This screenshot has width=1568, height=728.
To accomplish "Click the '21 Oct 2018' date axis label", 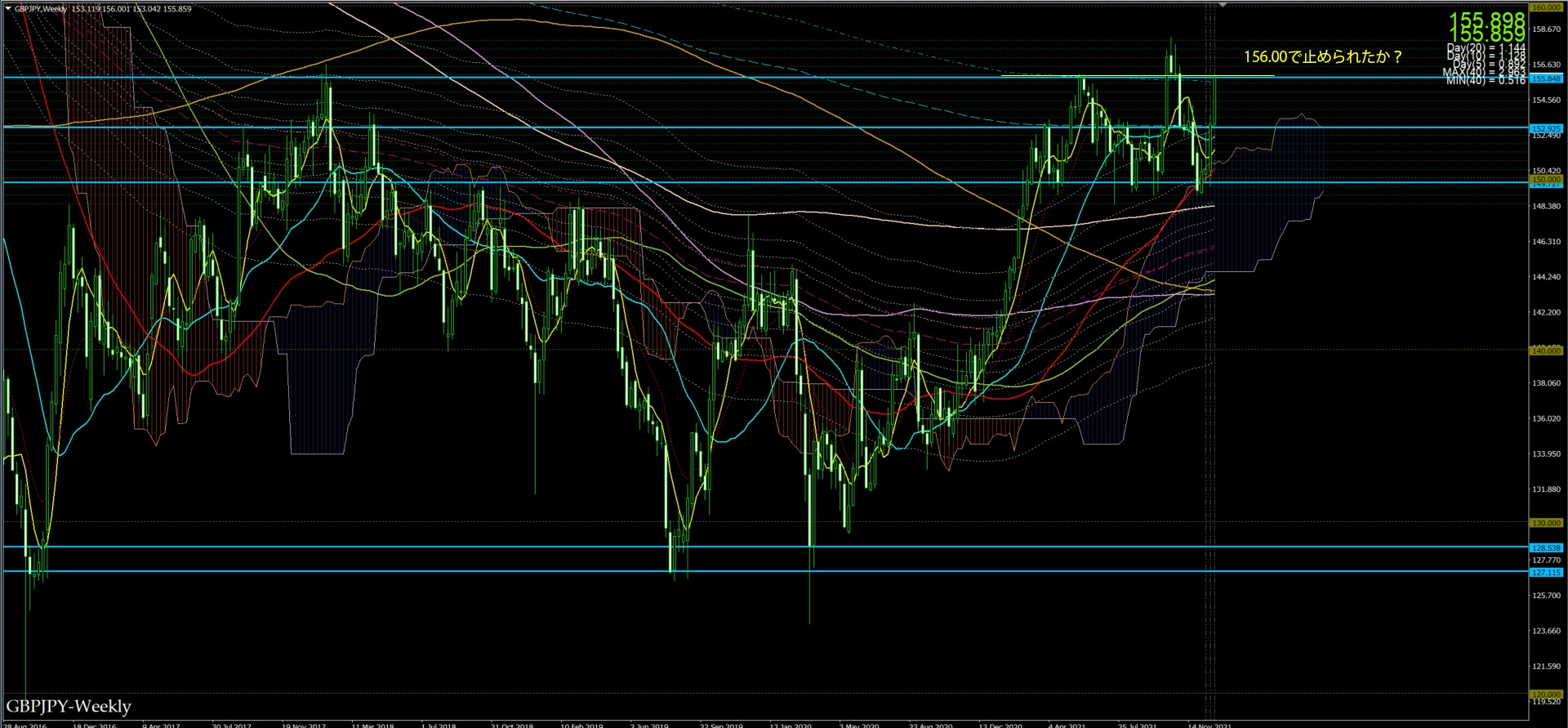I will click(x=512, y=725).
